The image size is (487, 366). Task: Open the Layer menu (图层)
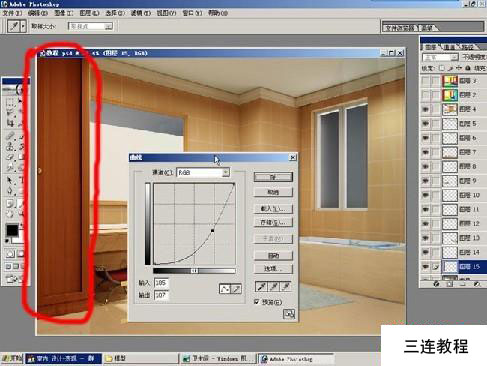[x=89, y=13]
